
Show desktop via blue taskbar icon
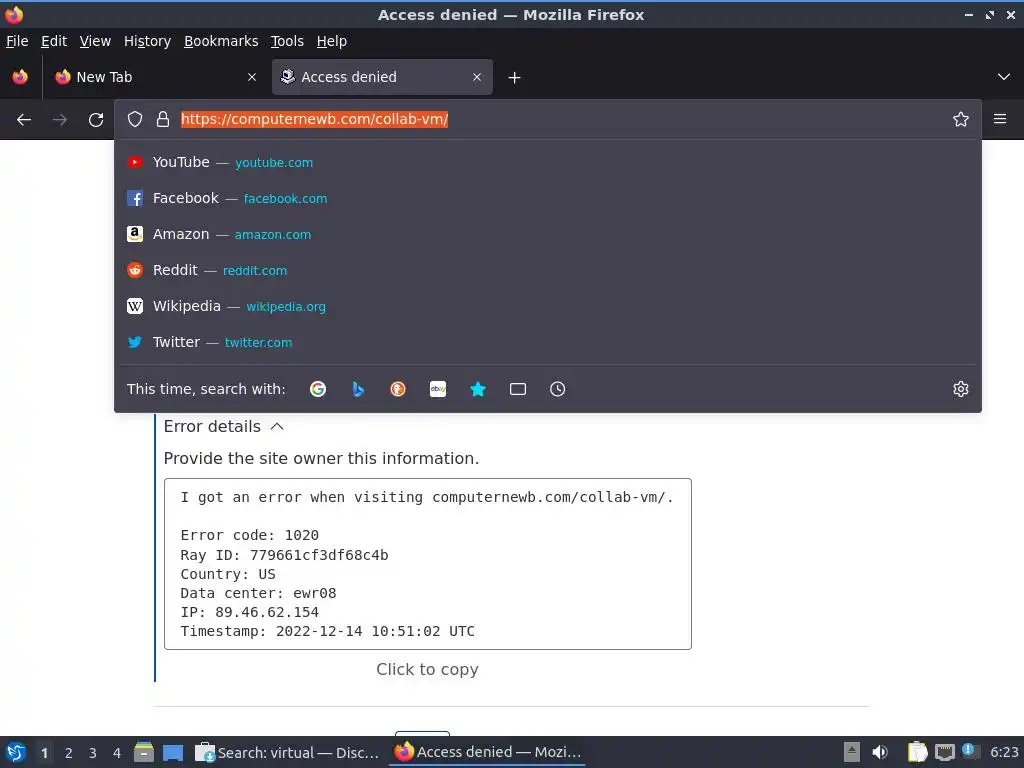pyautogui.click(x=173, y=752)
